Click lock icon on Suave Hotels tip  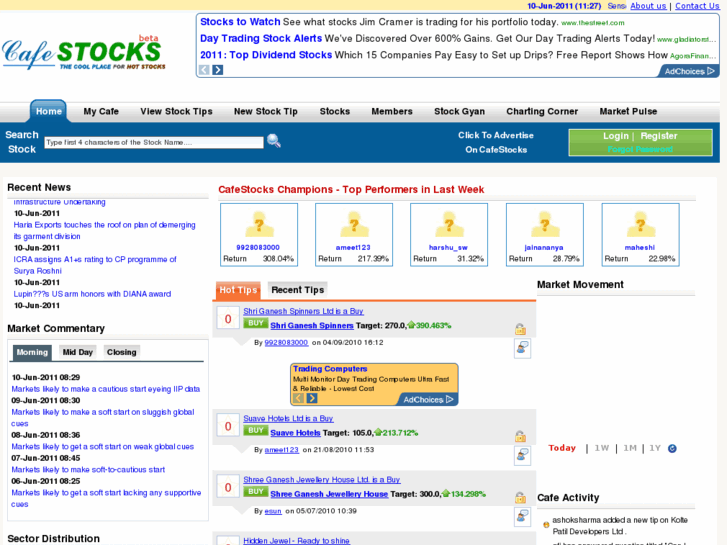coord(520,436)
